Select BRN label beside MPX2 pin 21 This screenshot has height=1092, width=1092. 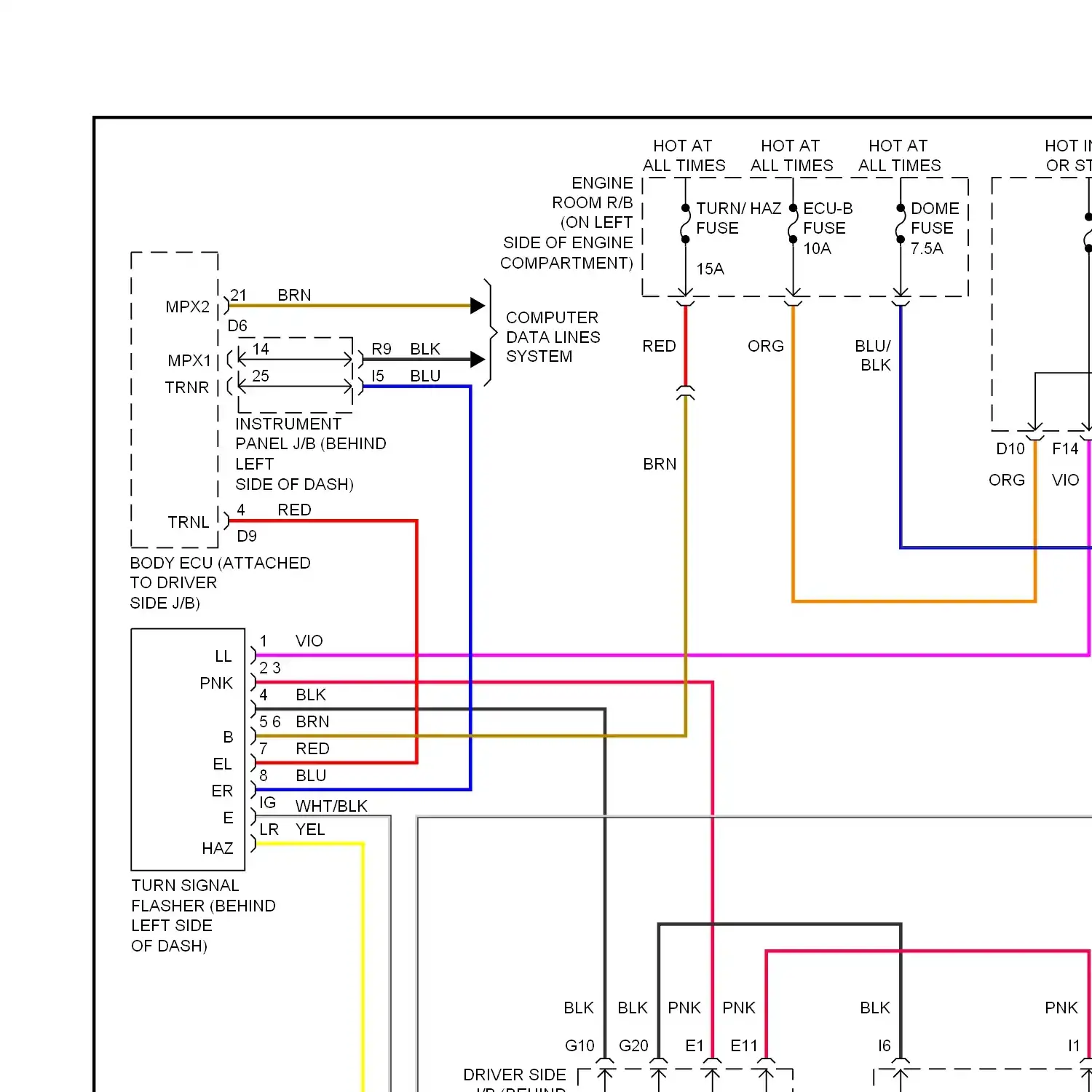point(294,295)
